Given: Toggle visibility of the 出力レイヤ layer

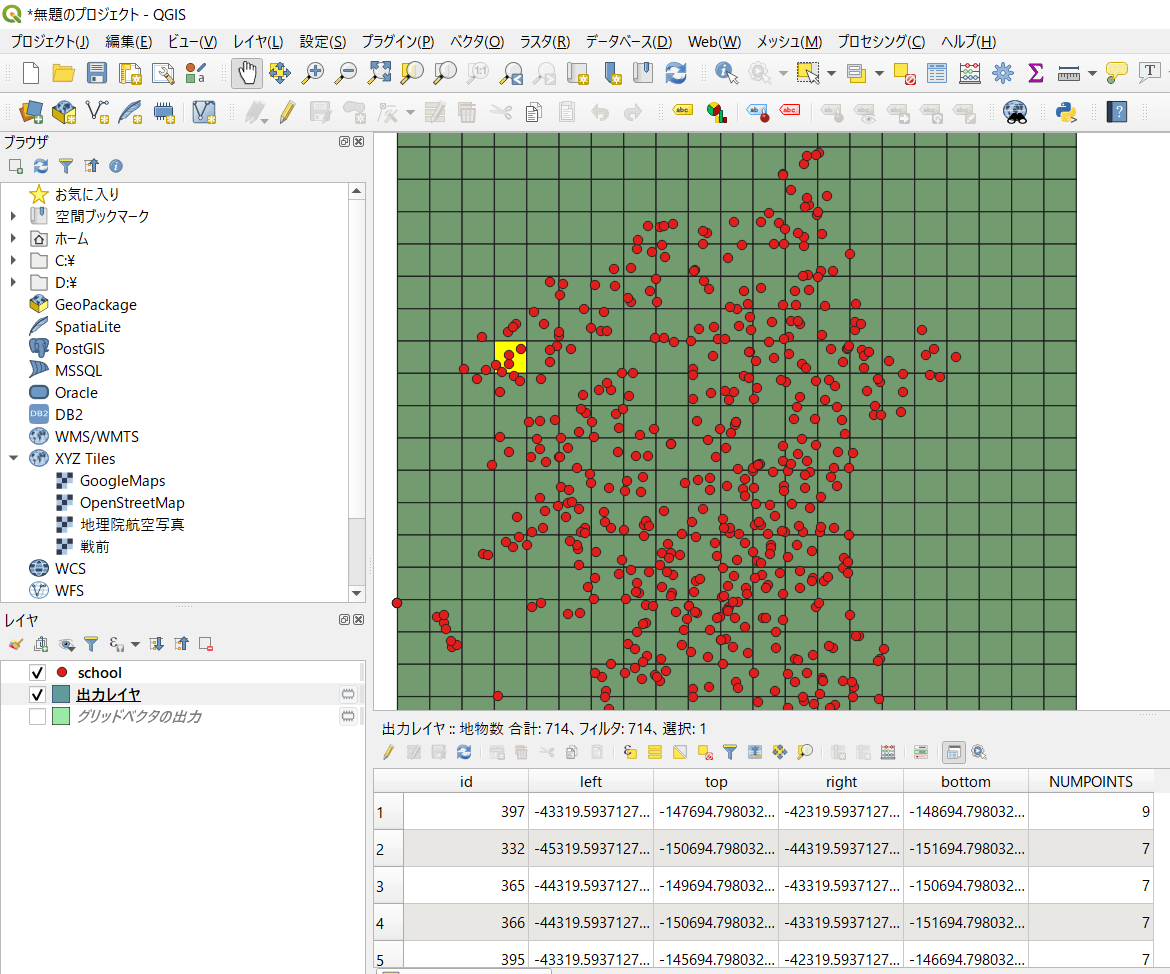Looking at the screenshot, I should pyautogui.click(x=37, y=695).
